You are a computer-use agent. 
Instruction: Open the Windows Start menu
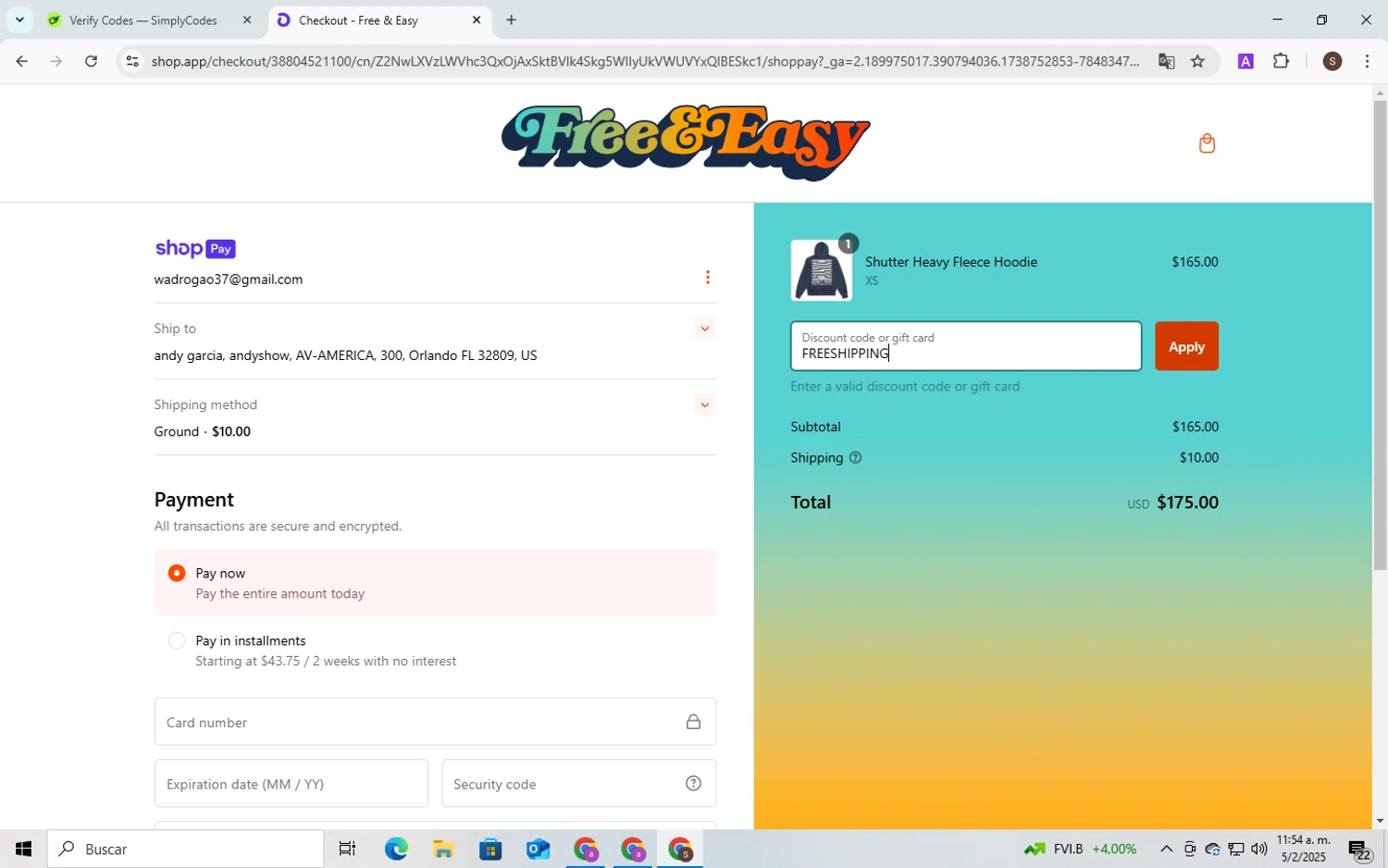23,849
